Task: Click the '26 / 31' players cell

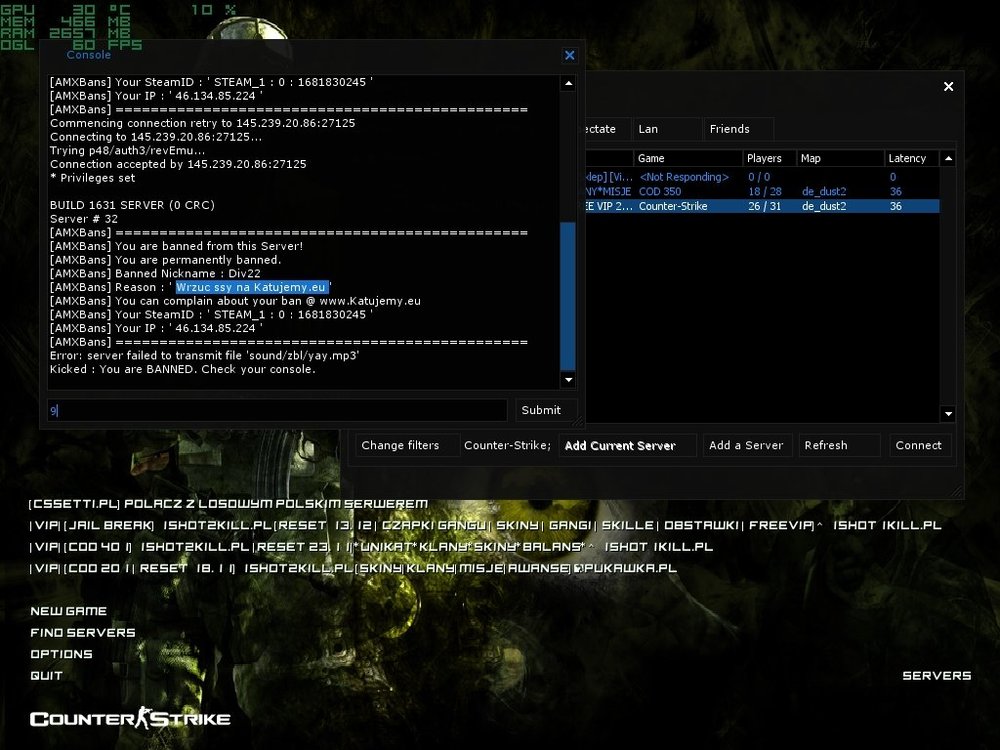Action: pos(764,206)
